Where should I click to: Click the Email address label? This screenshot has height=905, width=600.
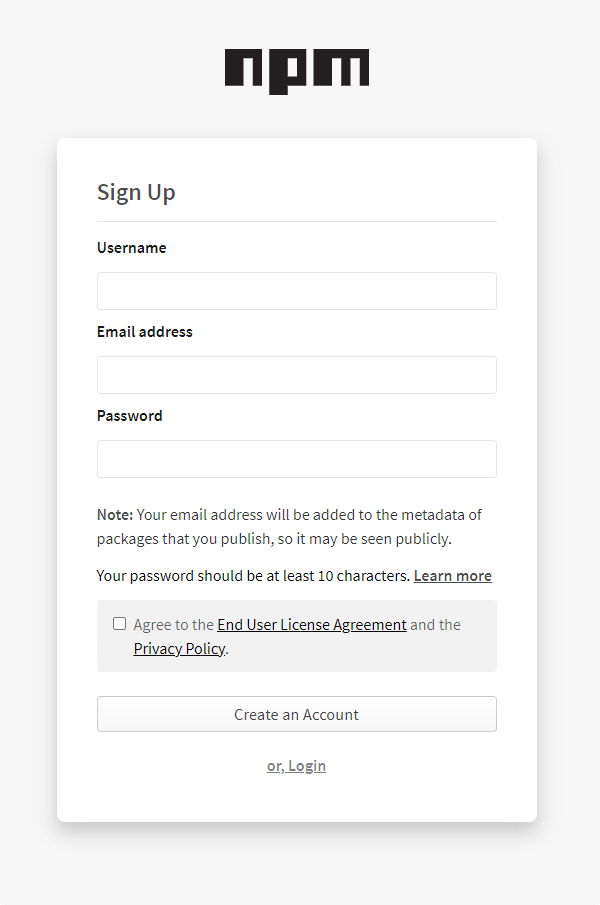(145, 332)
